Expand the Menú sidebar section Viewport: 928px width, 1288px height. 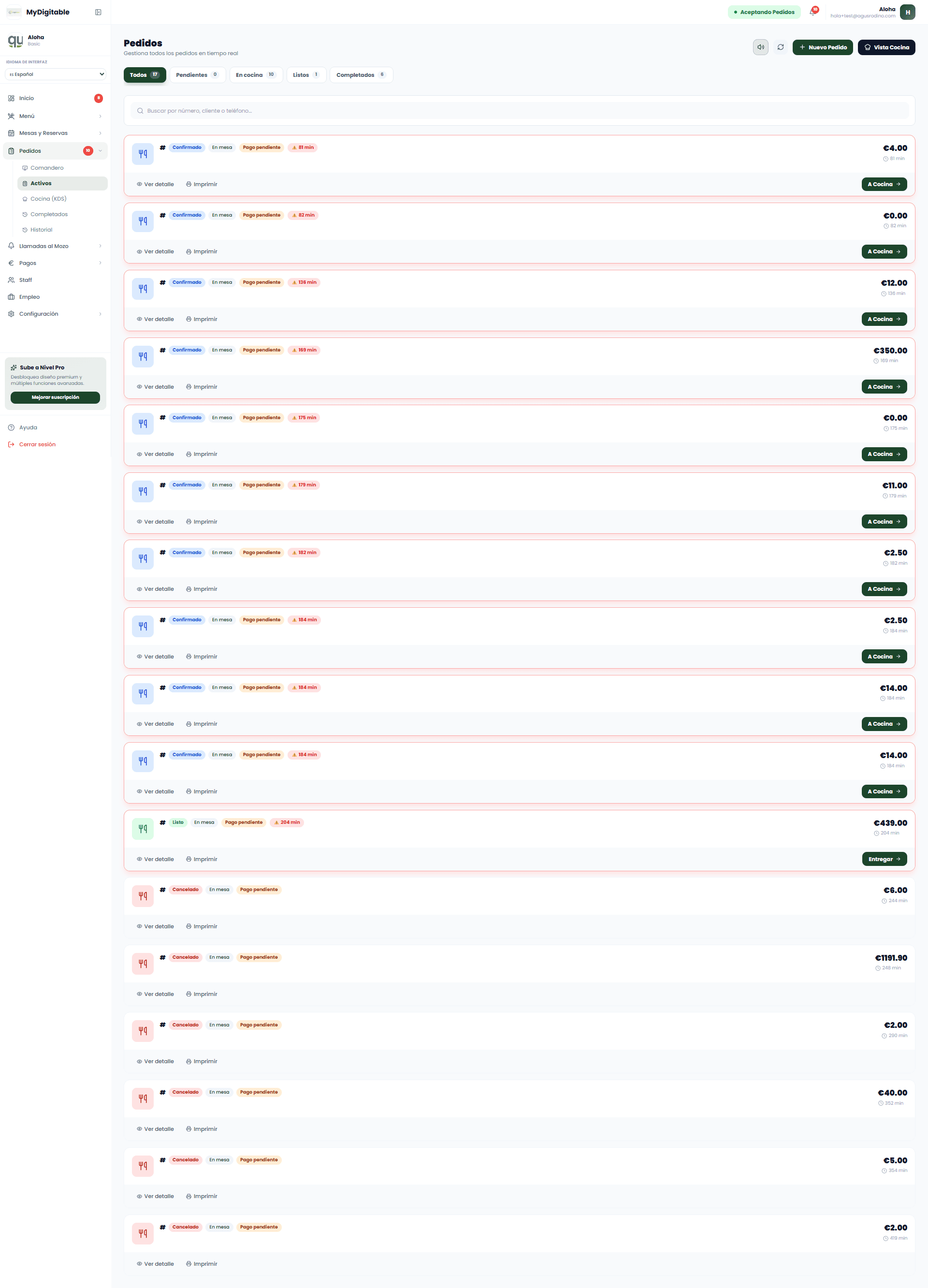point(55,116)
